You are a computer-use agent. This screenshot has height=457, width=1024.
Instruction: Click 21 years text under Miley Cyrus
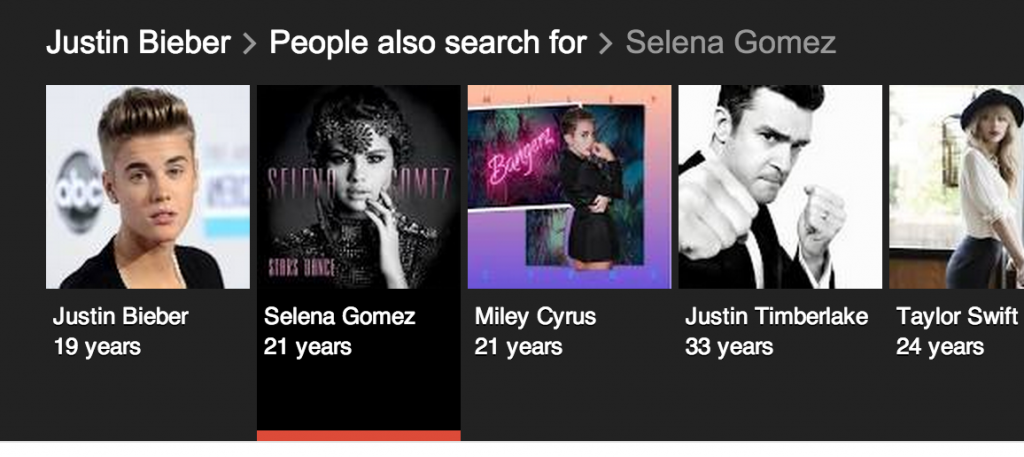click(x=519, y=347)
